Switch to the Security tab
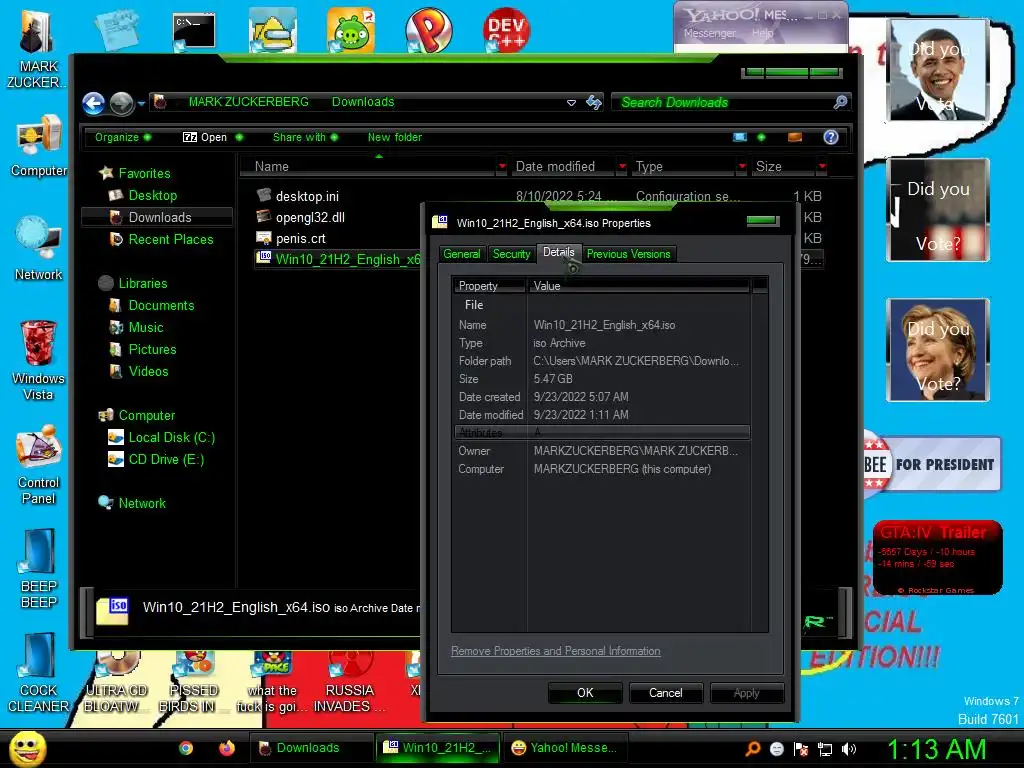 coord(511,254)
